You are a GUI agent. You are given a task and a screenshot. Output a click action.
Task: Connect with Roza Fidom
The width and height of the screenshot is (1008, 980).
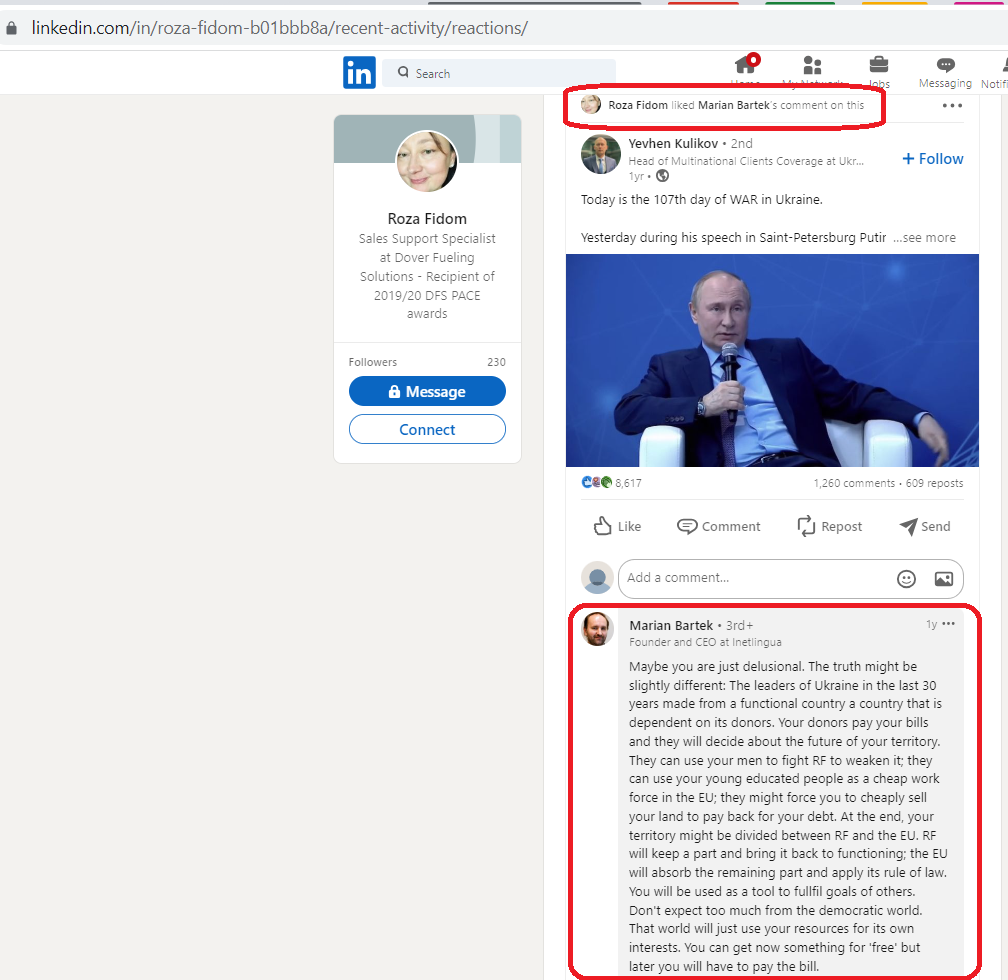(427, 429)
